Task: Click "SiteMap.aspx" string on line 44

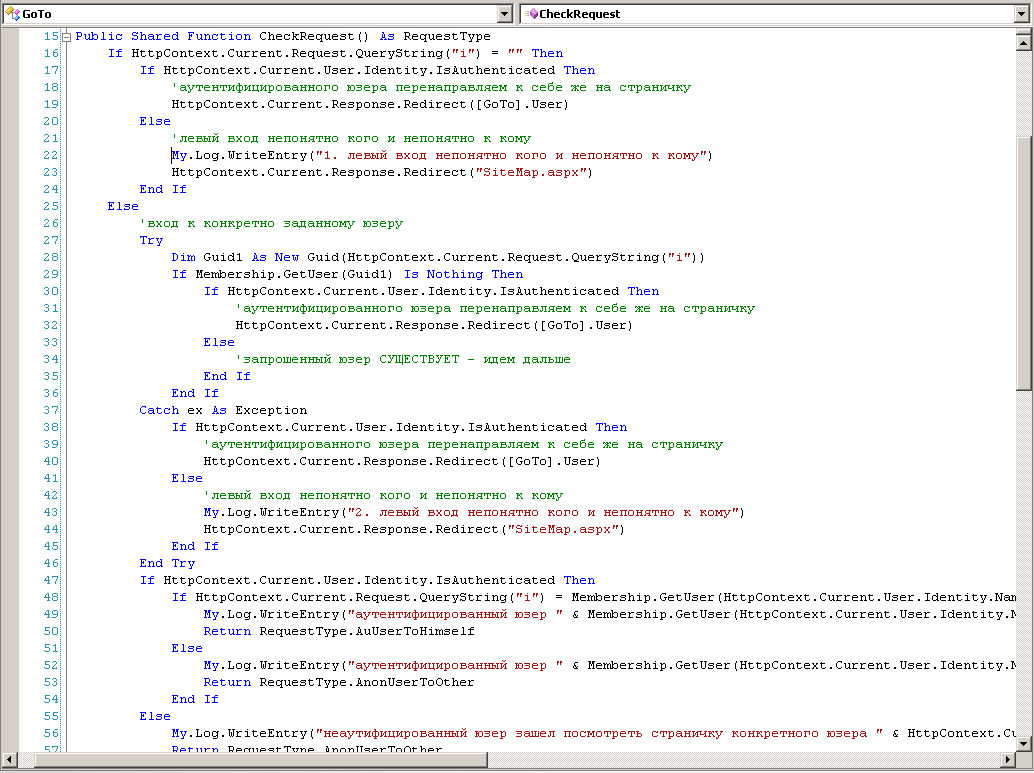Action: point(563,530)
